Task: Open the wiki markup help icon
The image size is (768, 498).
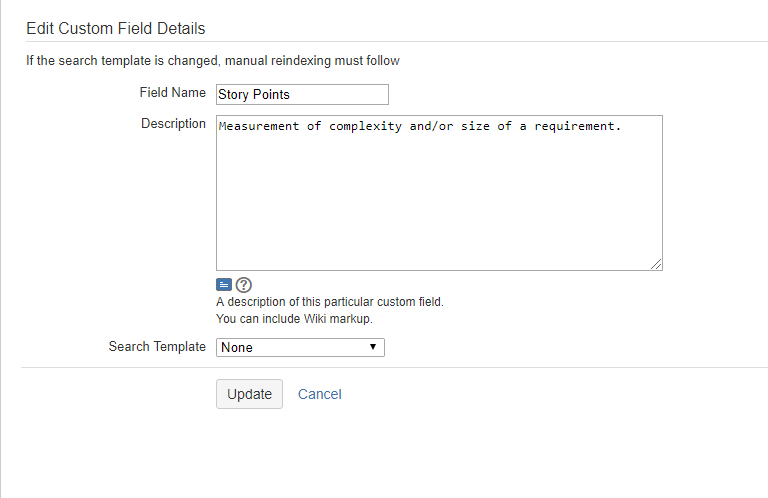Action: click(243, 284)
